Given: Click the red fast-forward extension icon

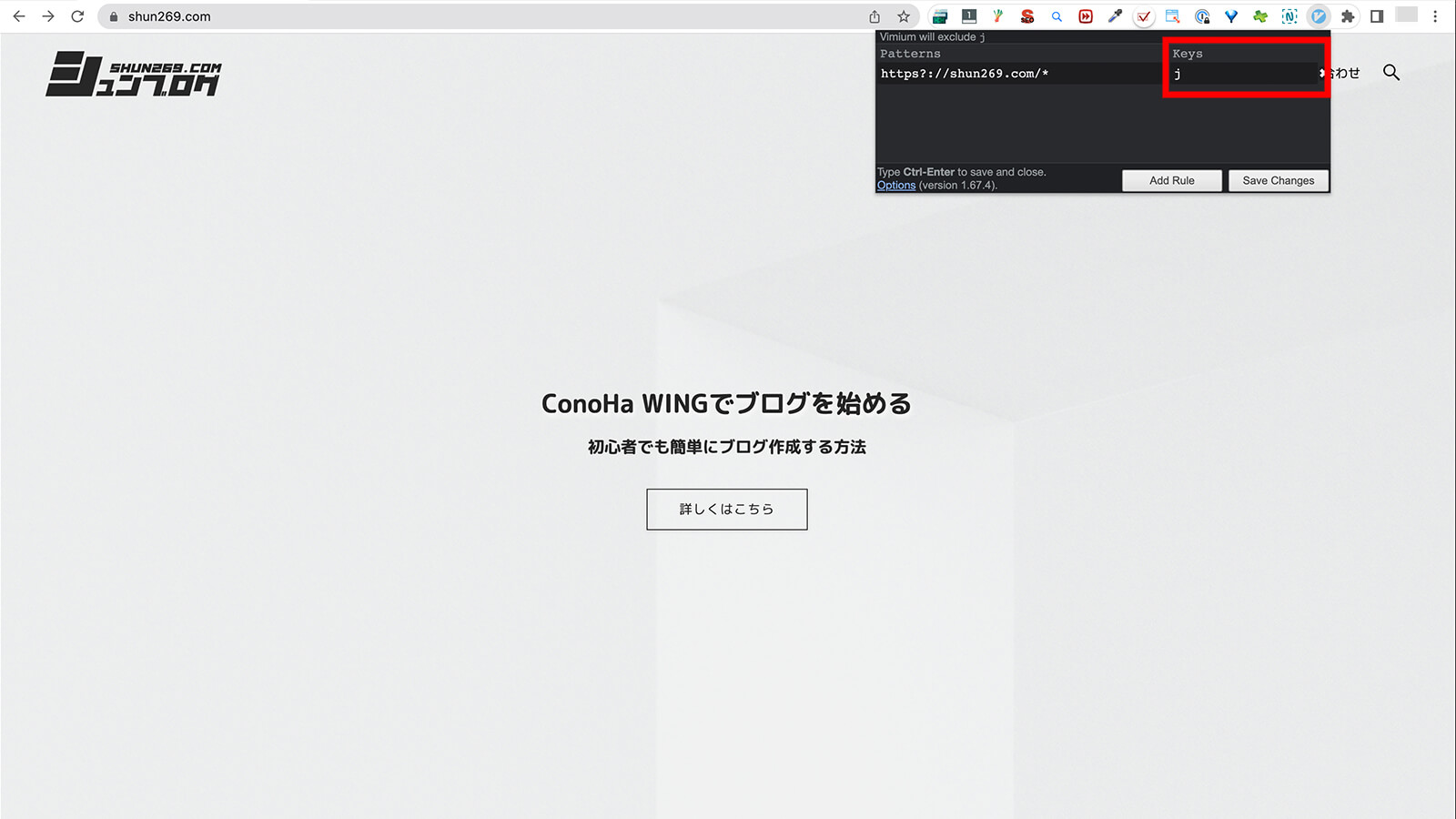Looking at the screenshot, I should (x=1086, y=16).
